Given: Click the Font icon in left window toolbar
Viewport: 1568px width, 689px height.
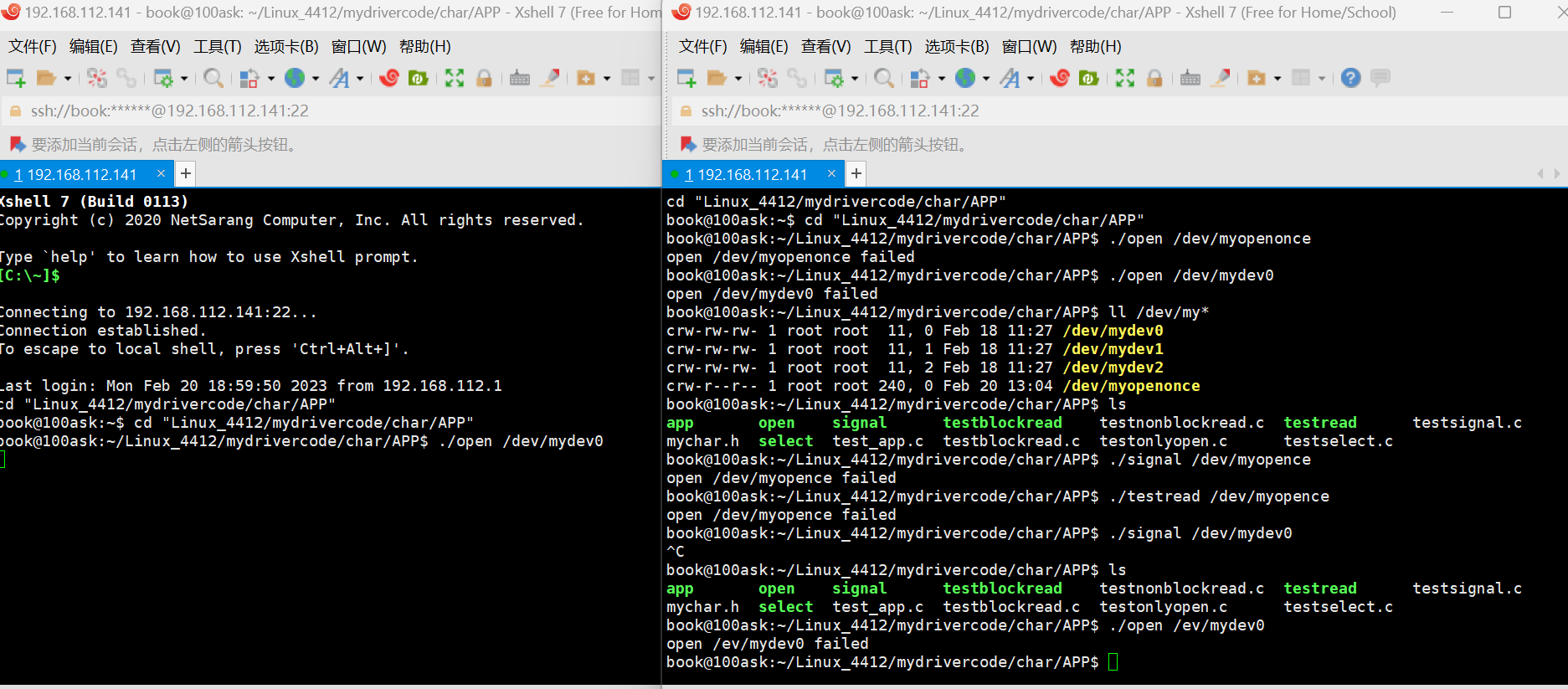Looking at the screenshot, I should pyautogui.click(x=339, y=78).
